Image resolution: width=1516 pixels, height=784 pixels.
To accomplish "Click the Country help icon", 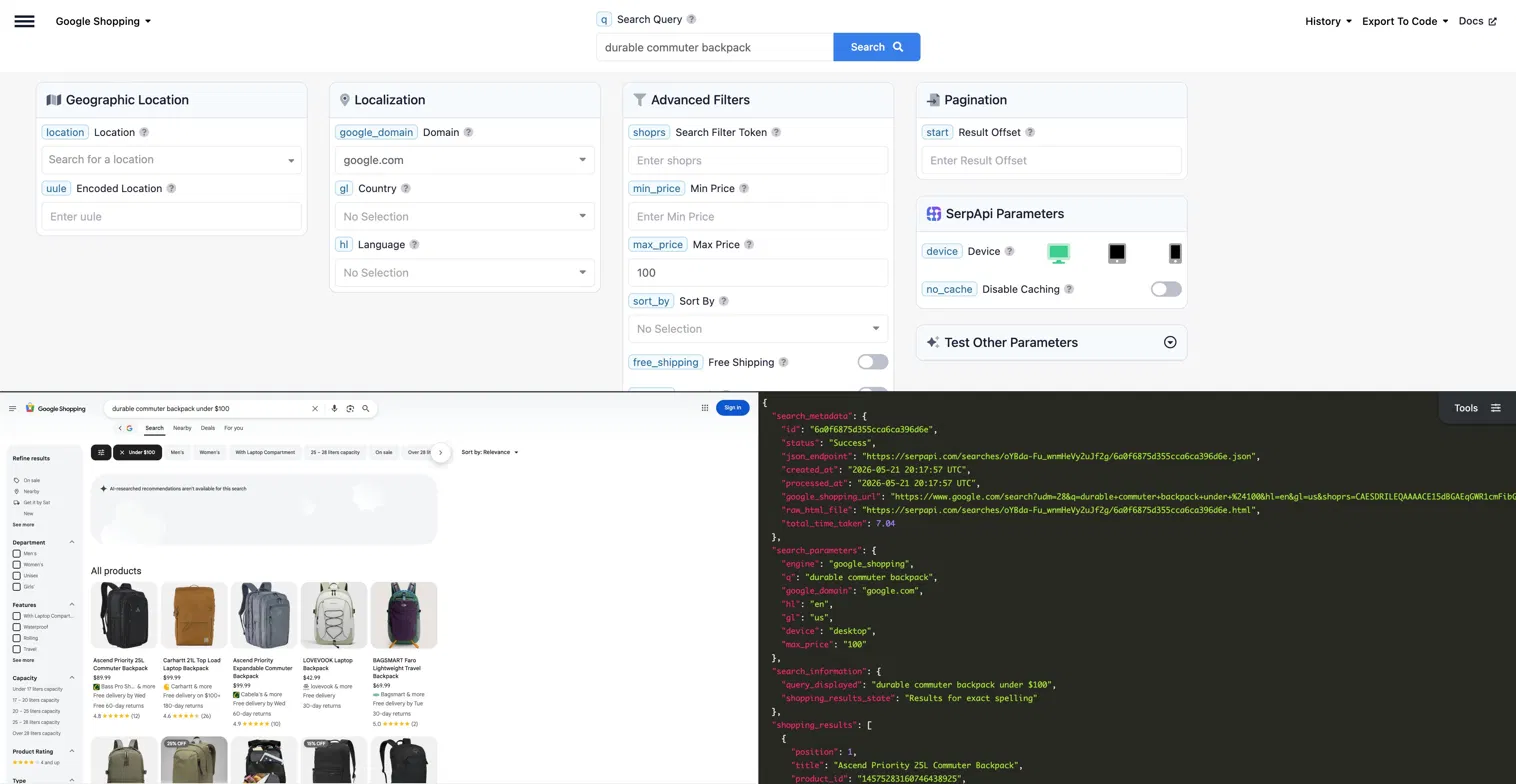I will click(x=405, y=188).
